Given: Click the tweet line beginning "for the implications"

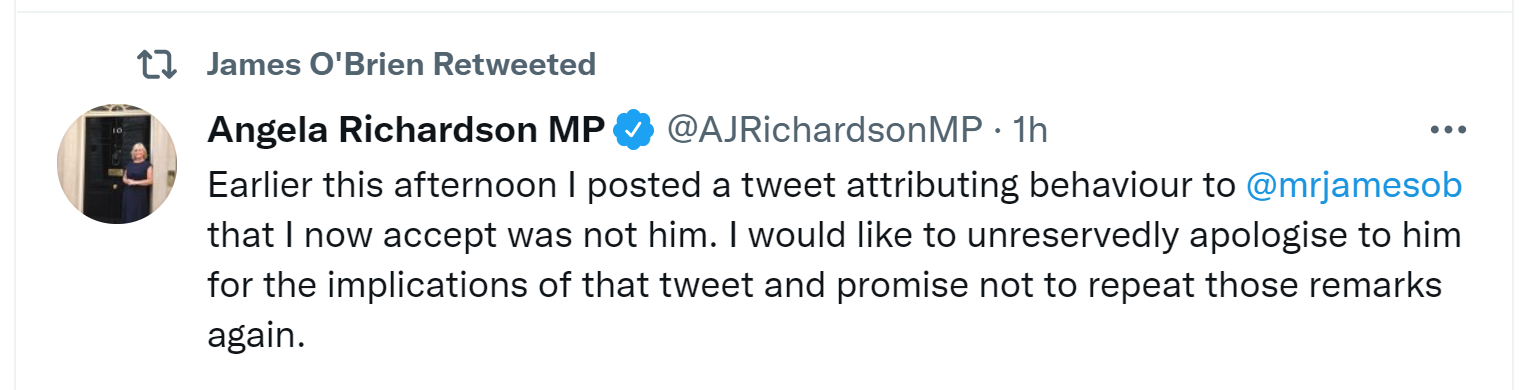Looking at the screenshot, I should pos(825,287).
